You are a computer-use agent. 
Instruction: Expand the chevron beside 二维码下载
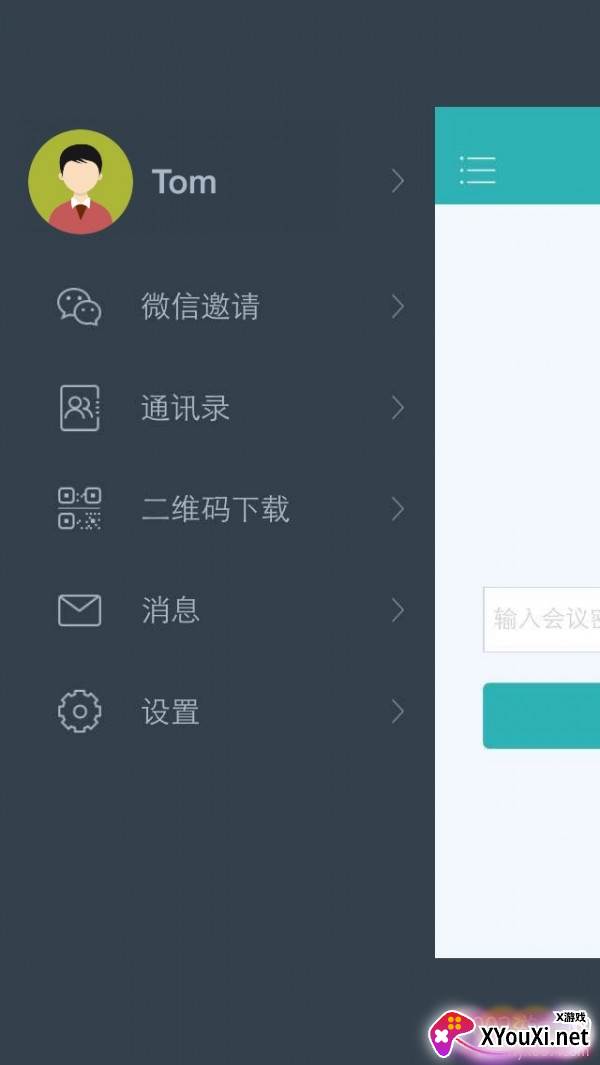tap(398, 509)
